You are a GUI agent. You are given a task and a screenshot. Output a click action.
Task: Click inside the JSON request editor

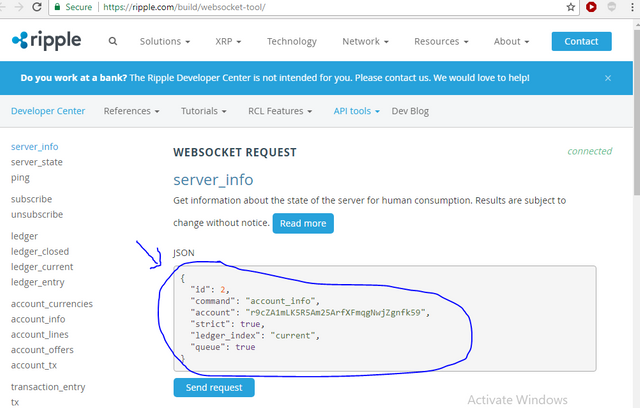tap(385, 318)
